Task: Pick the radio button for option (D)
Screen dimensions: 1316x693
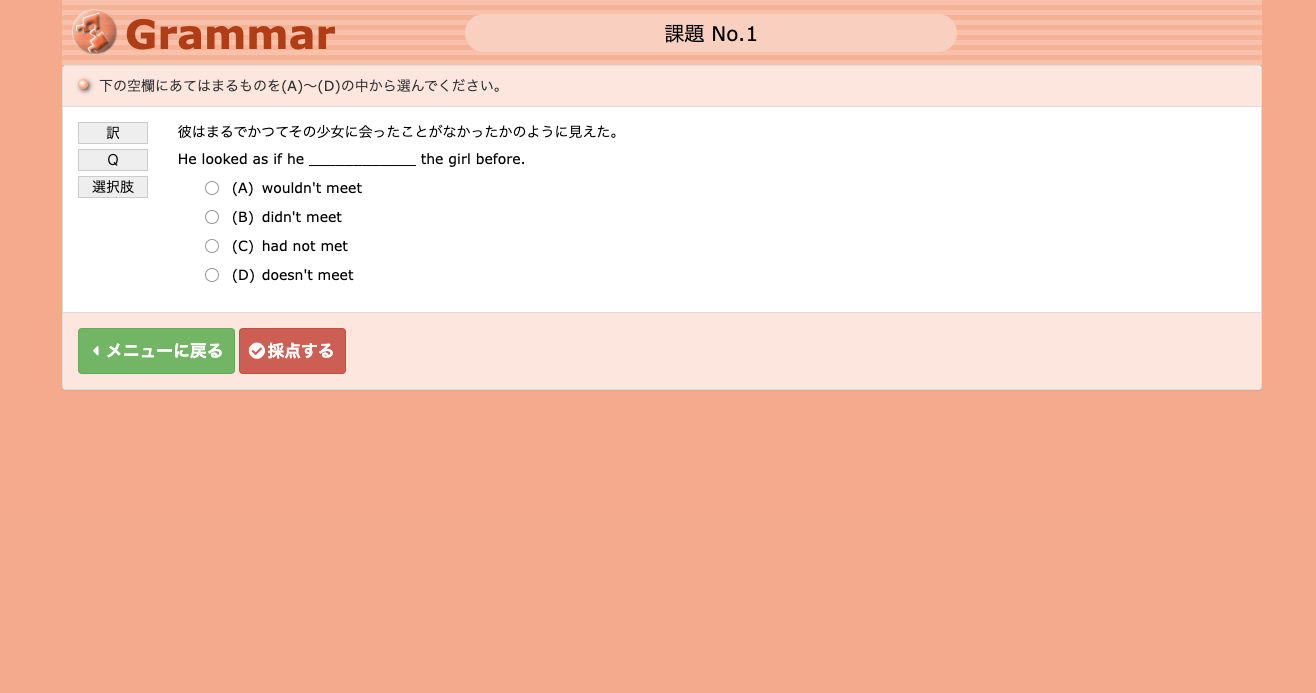Action: click(212, 275)
